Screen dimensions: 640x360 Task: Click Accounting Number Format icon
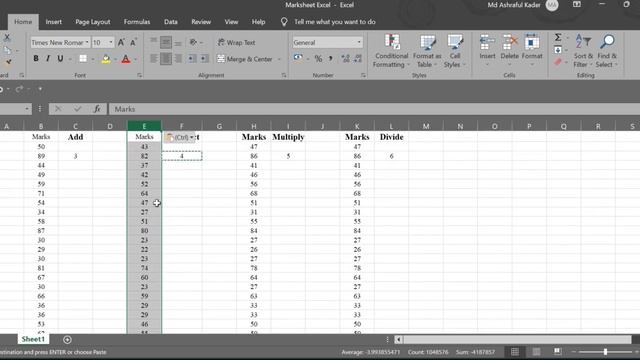click(298, 58)
